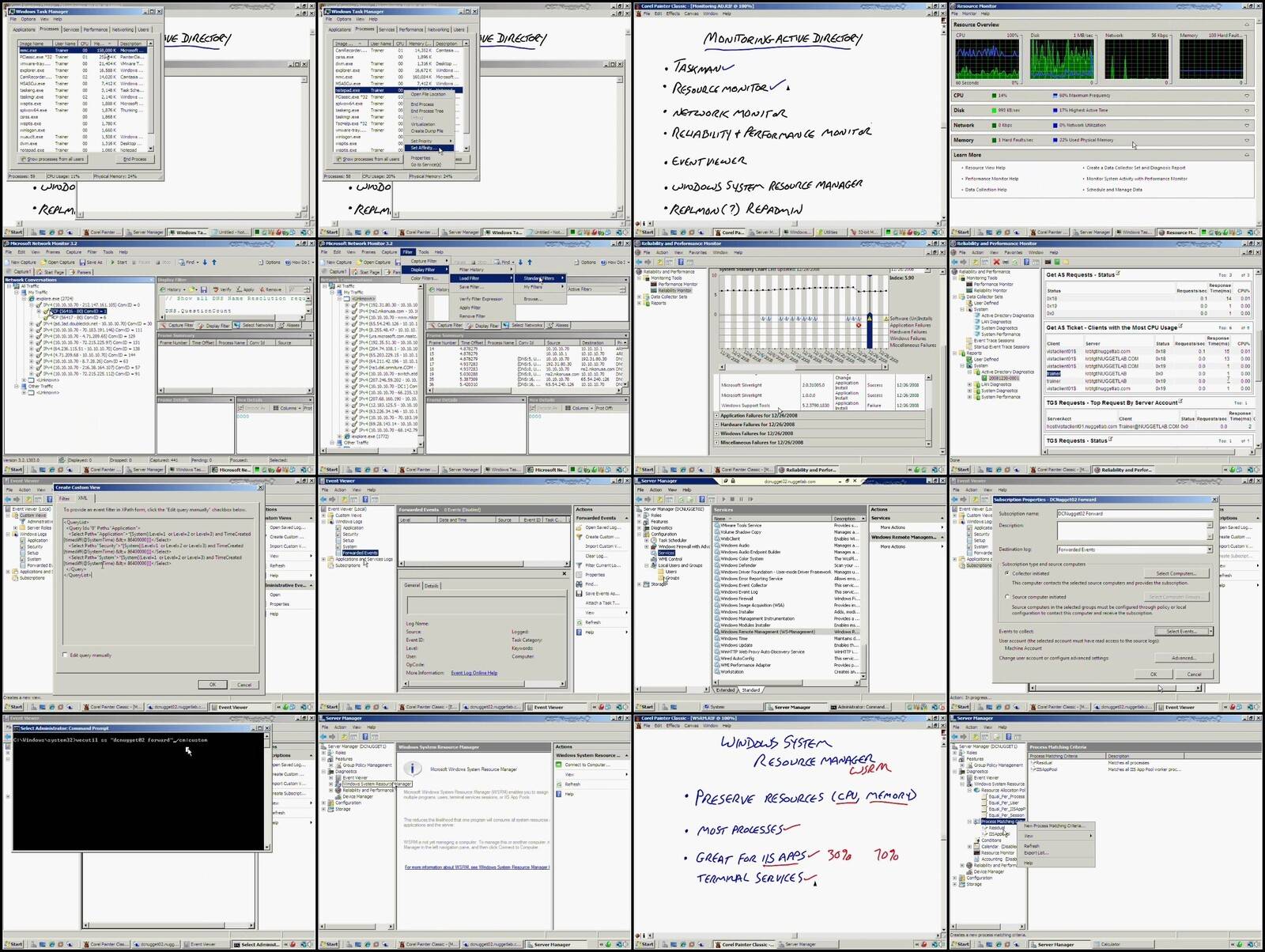Image resolution: width=1265 pixels, height=952 pixels.
Task: Click Help icon in Forwarded Events actions pane
Action: point(580,632)
